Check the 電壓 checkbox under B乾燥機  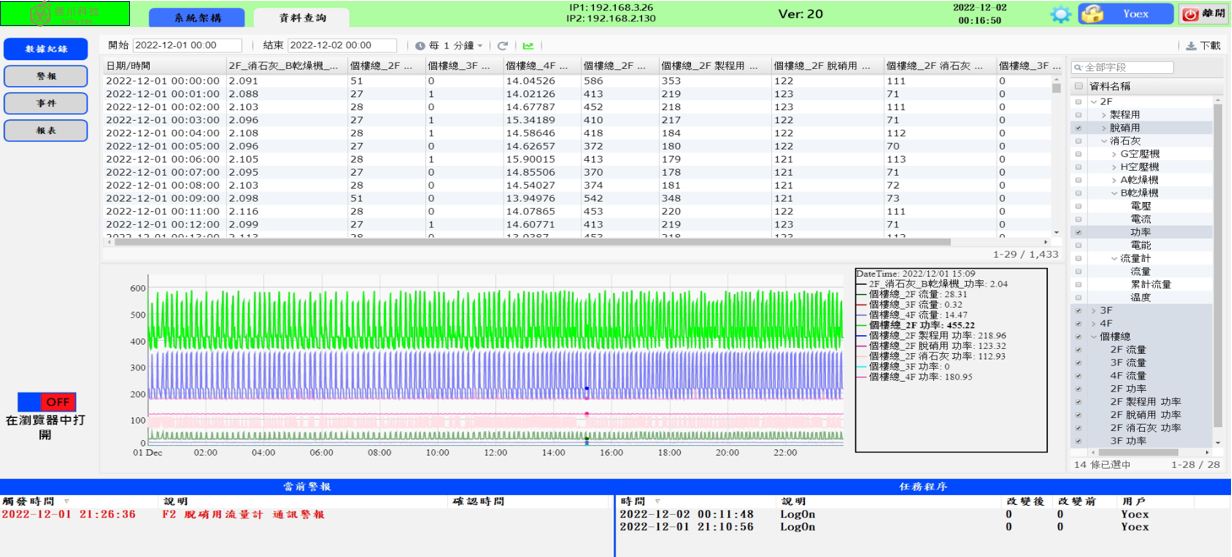(x=1078, y=206)
